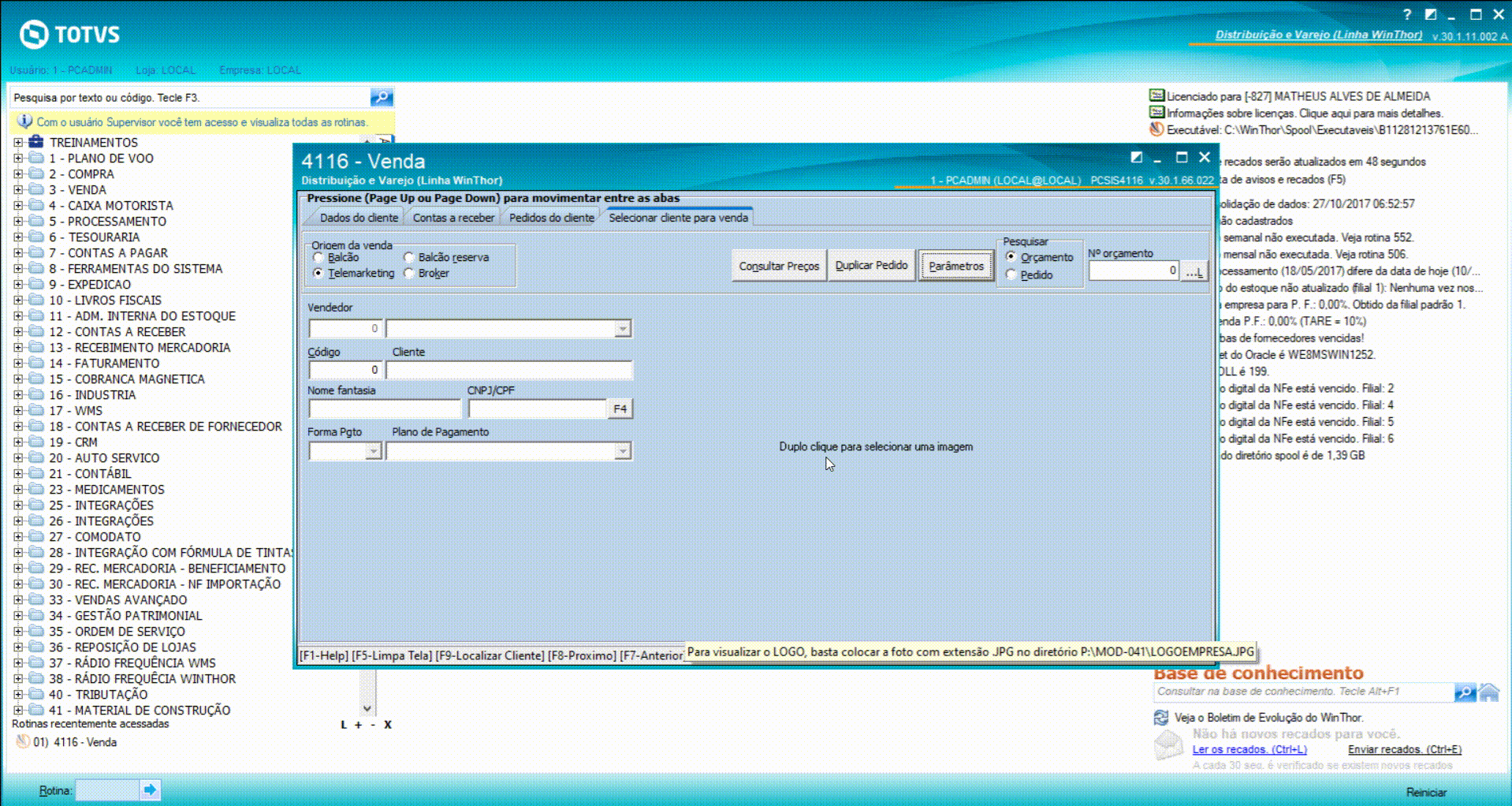Click the folder icon for 14 - FATURAMENTO
The height and width of the screenshot is (806, 1512).
[36, 363]
